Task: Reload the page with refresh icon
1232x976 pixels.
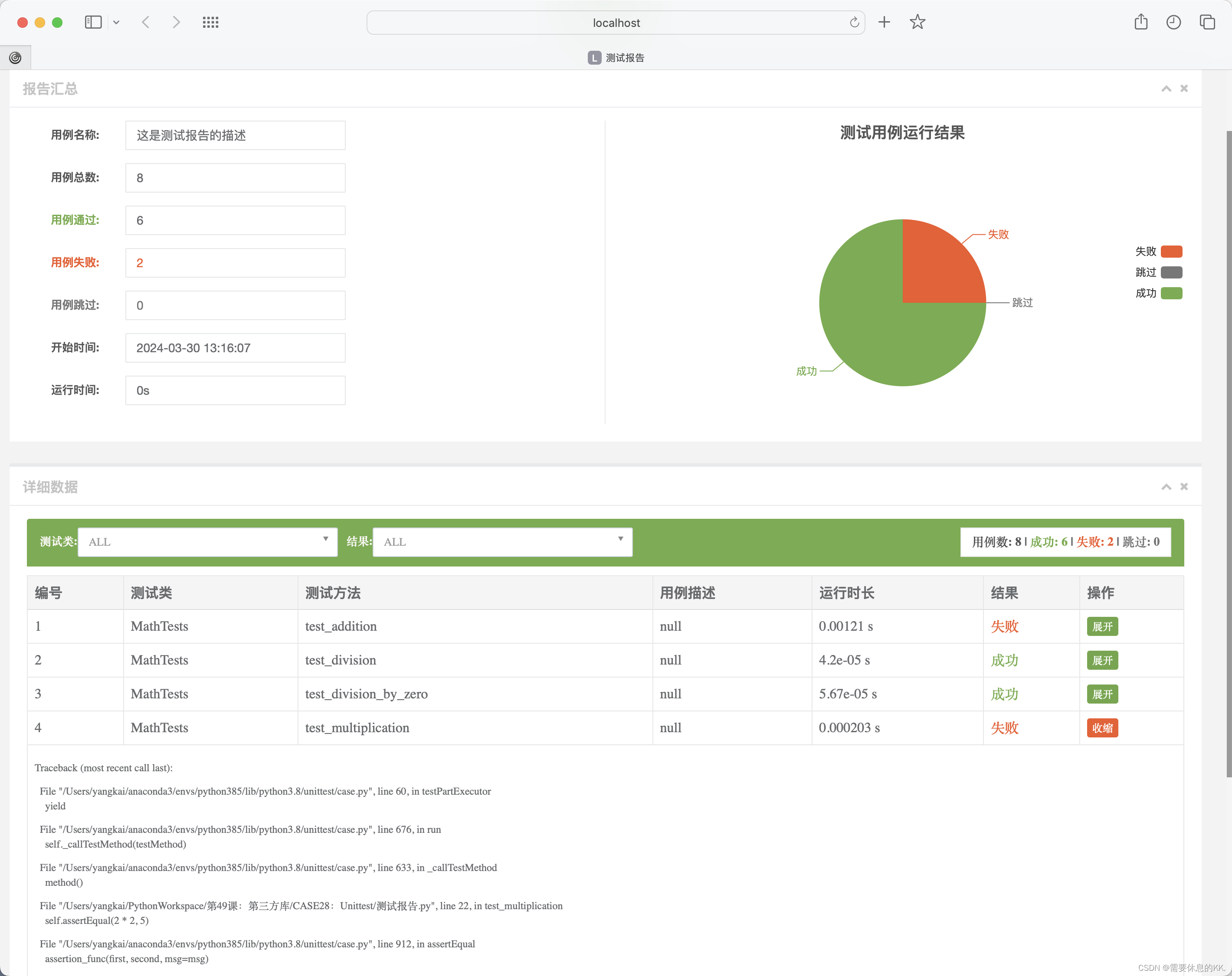Action: (x=854, y=22)
